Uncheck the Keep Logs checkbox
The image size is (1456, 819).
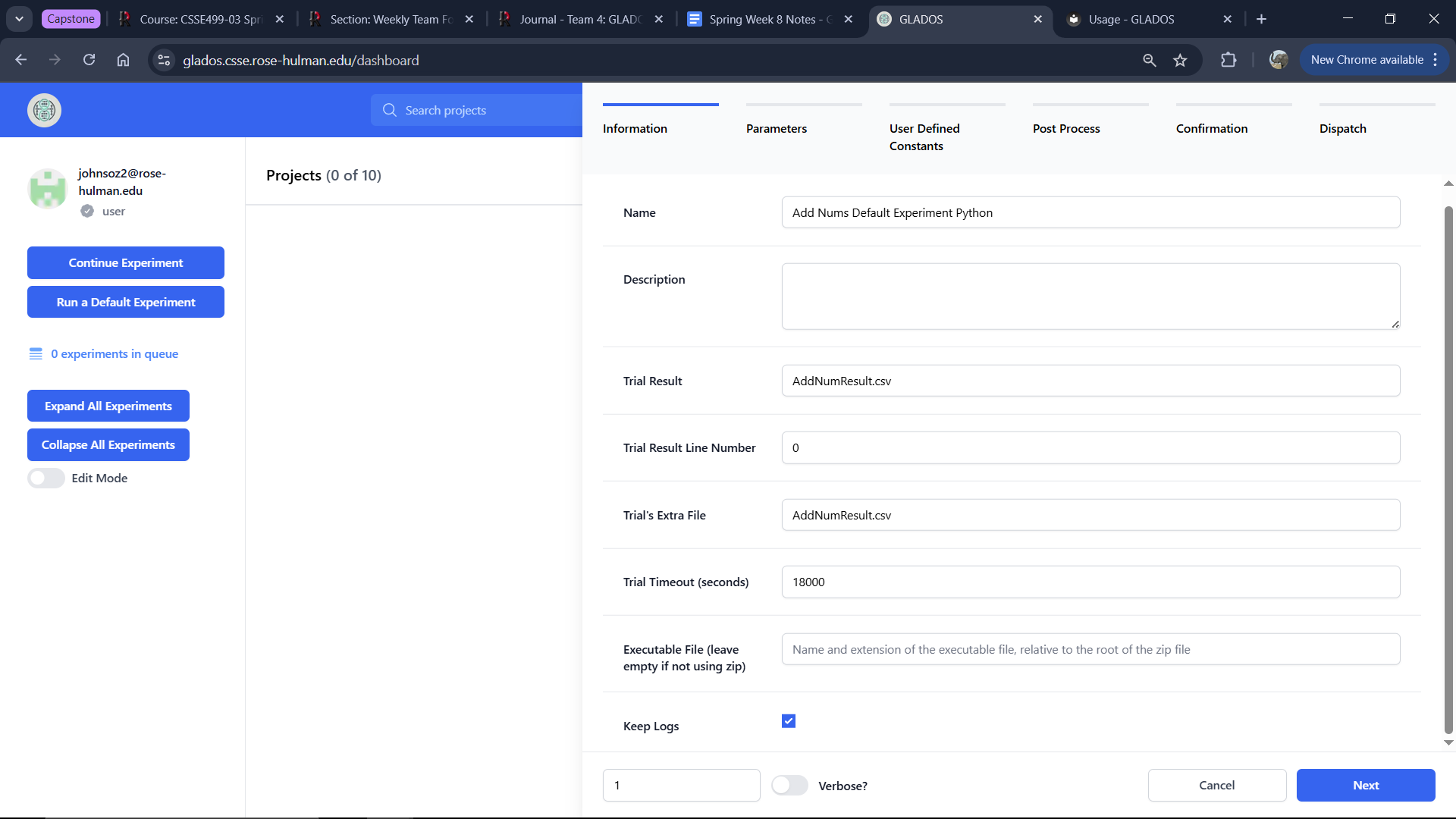click(x=789, y=721)
